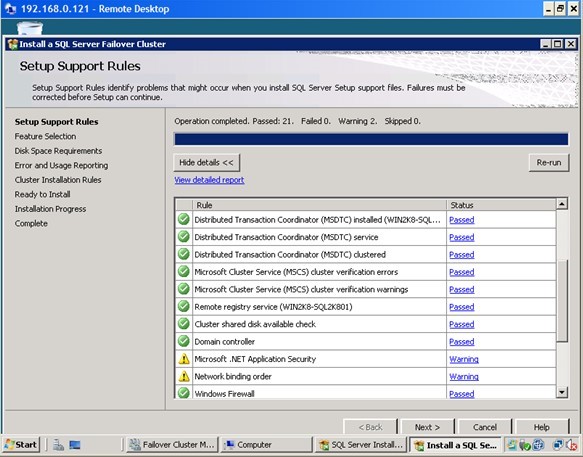
Task: Click the rule list scrollbar up arrow
Action: point(562,204)
